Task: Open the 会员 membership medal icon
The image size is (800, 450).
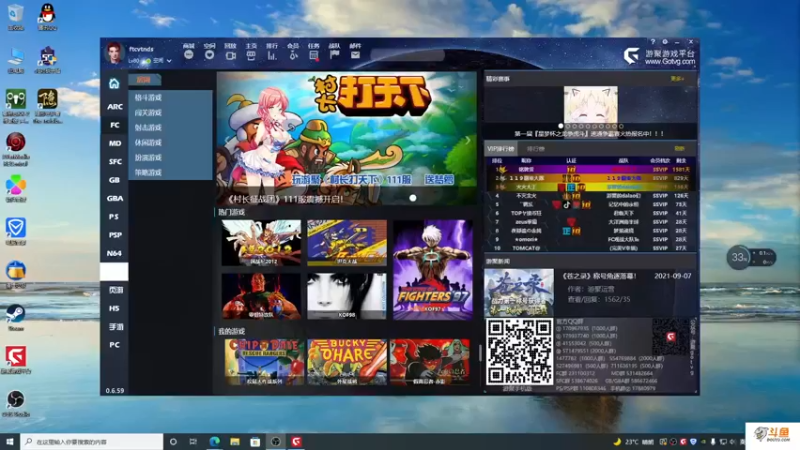Action: pos(293,55)
